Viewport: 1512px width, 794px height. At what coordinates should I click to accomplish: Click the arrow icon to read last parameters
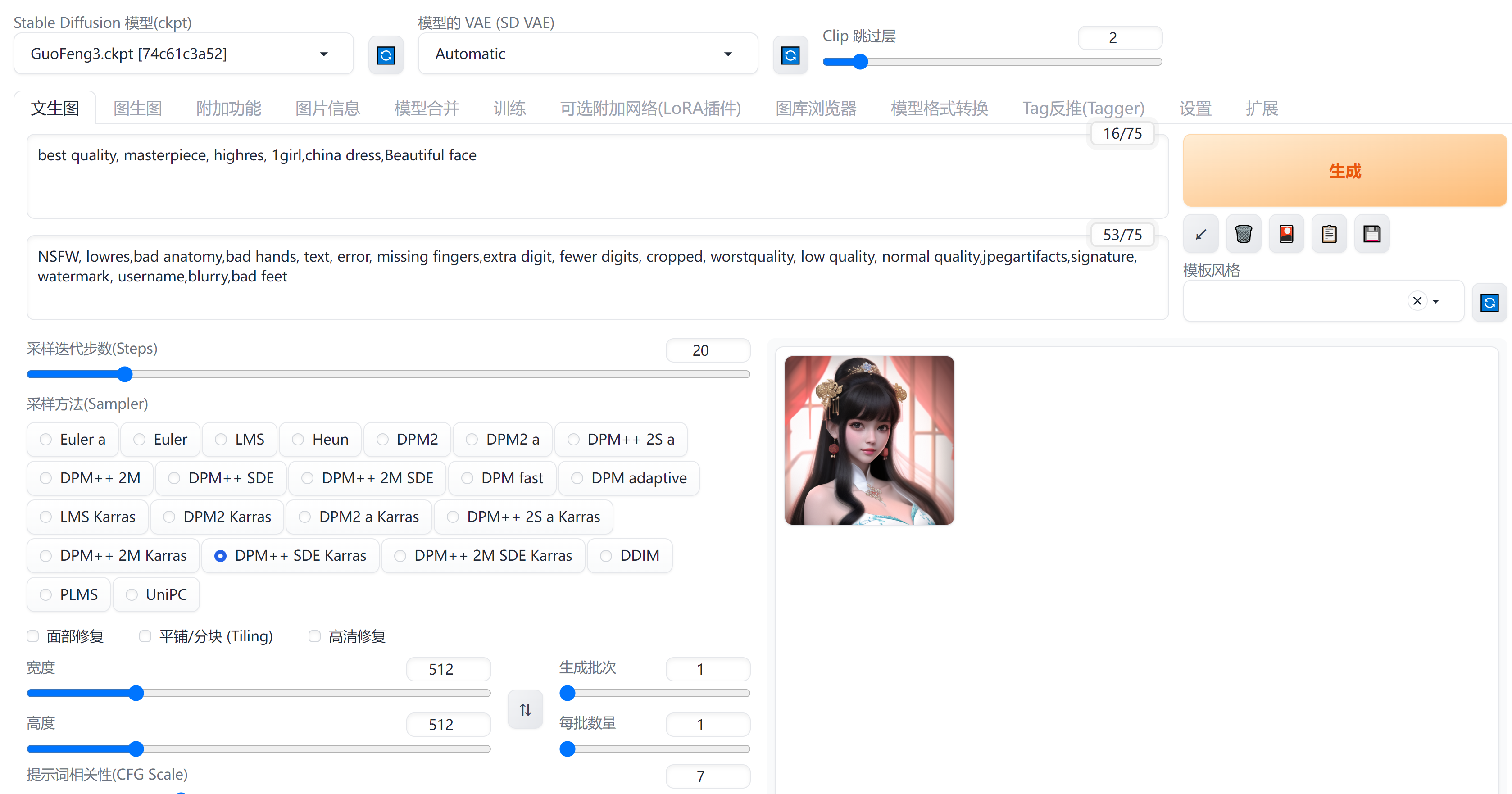point(1200,234)
